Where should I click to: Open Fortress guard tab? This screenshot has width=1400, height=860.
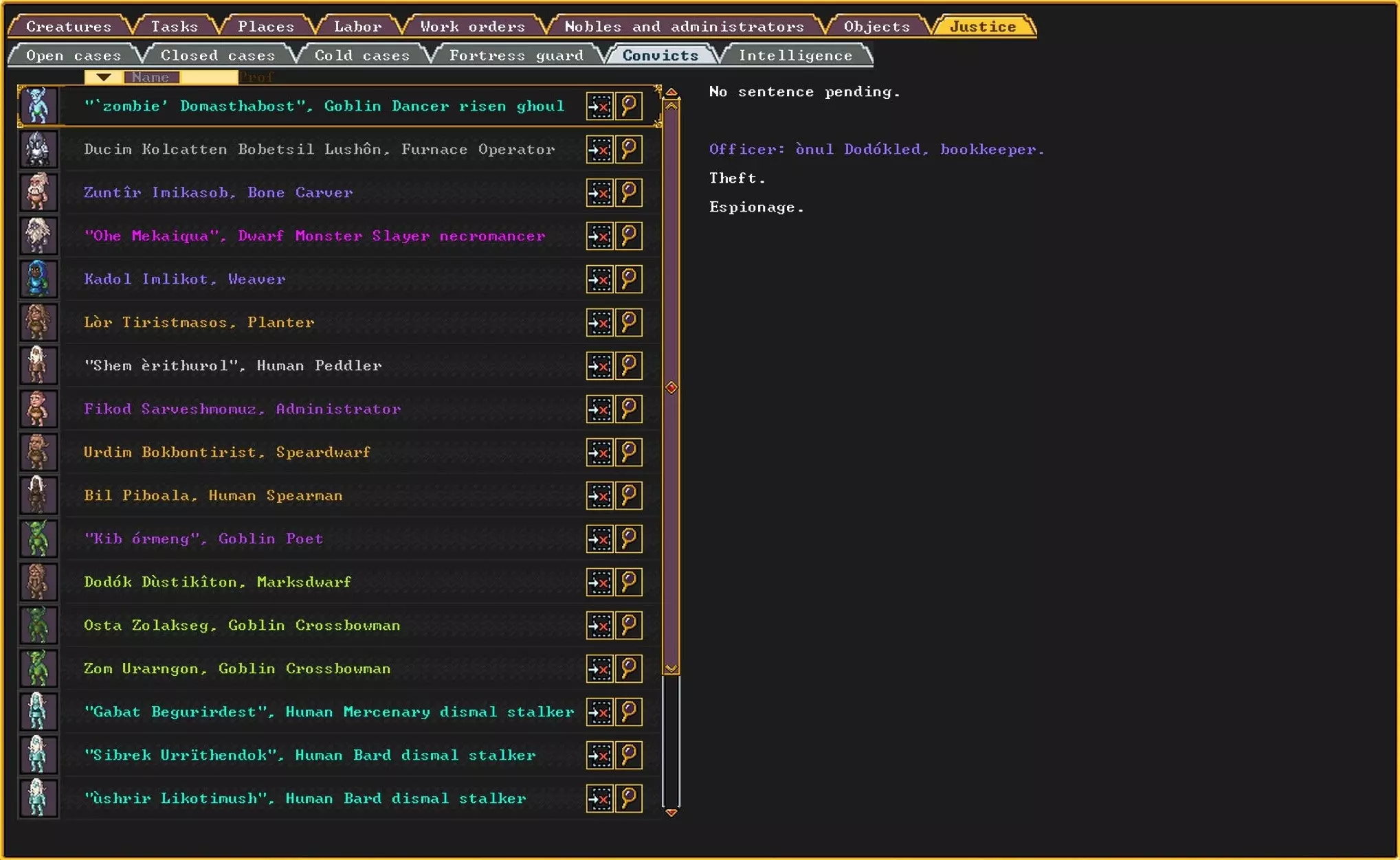pyautogui.click(x=515, y=56)
